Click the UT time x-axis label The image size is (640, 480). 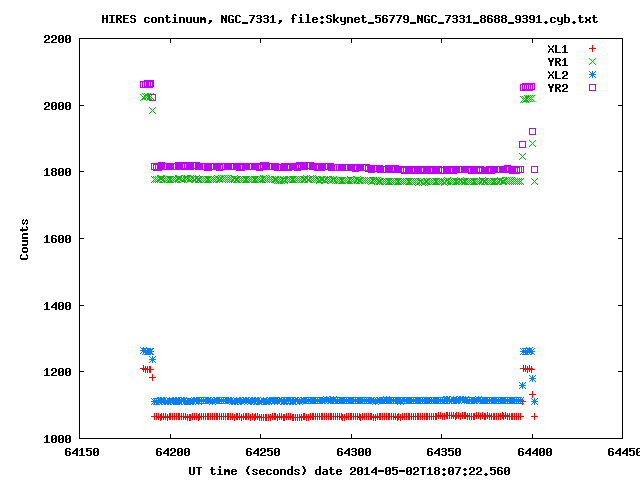pos(349,471)
